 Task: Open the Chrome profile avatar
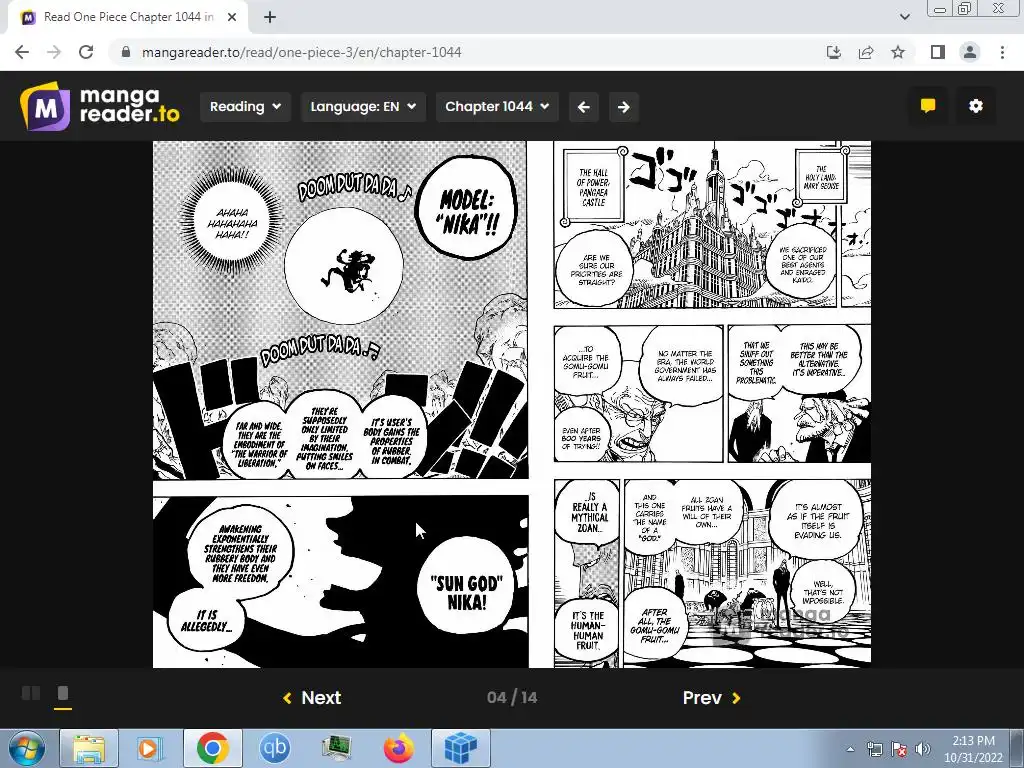click(x=970, y=52)
